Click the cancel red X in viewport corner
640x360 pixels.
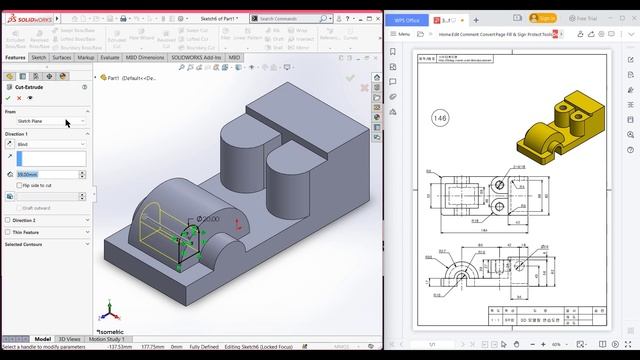tap(364, 87)
